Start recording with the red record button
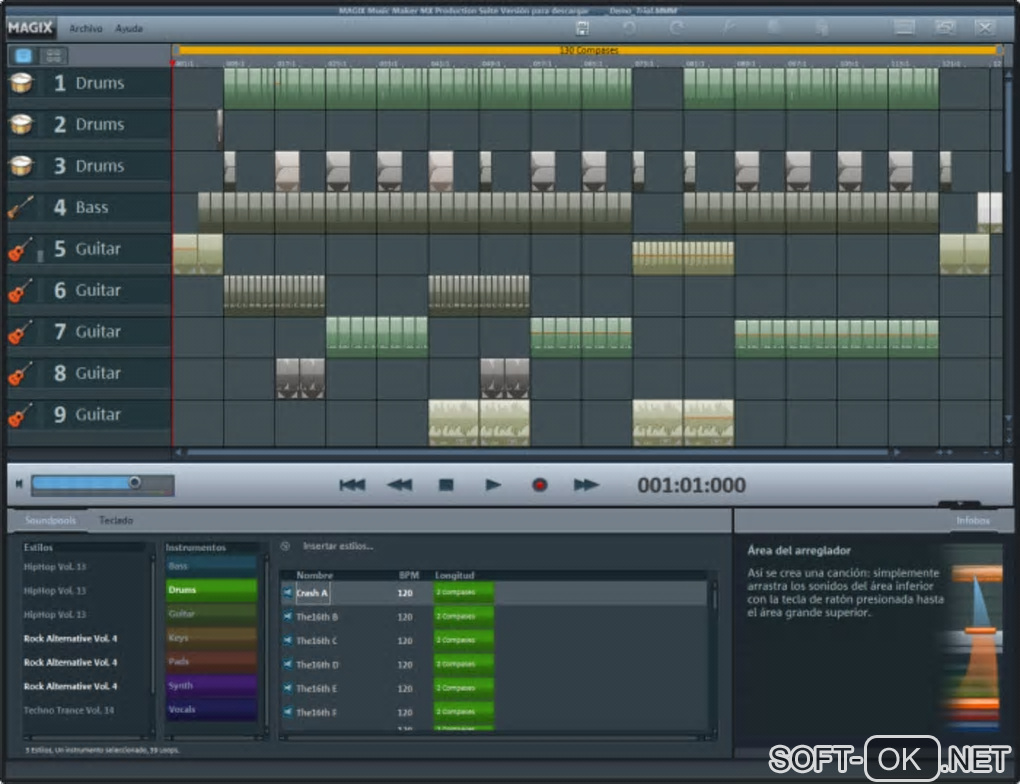The image size is (1020, 784). pos(539,485)
